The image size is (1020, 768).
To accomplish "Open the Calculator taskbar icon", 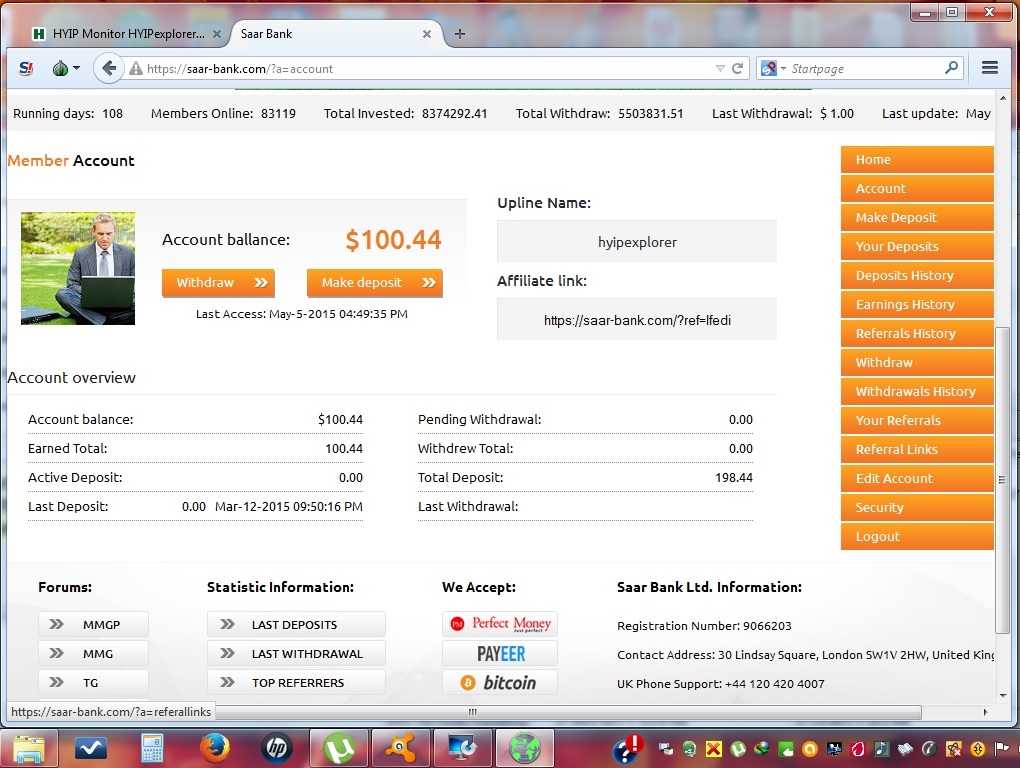I will pos(152,747).
